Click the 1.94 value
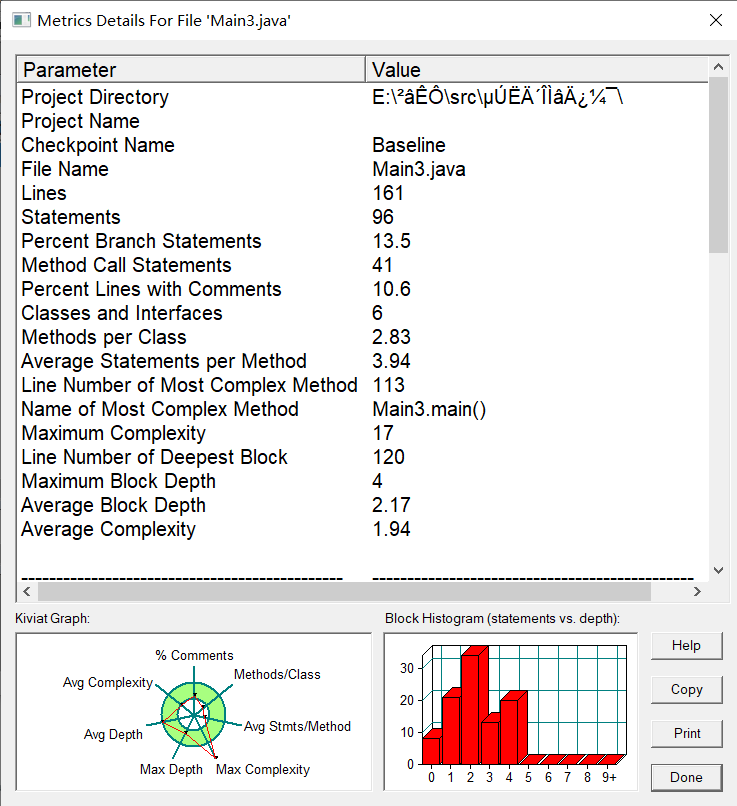Viewport: 737px width, 806px height. pos(391,529)
